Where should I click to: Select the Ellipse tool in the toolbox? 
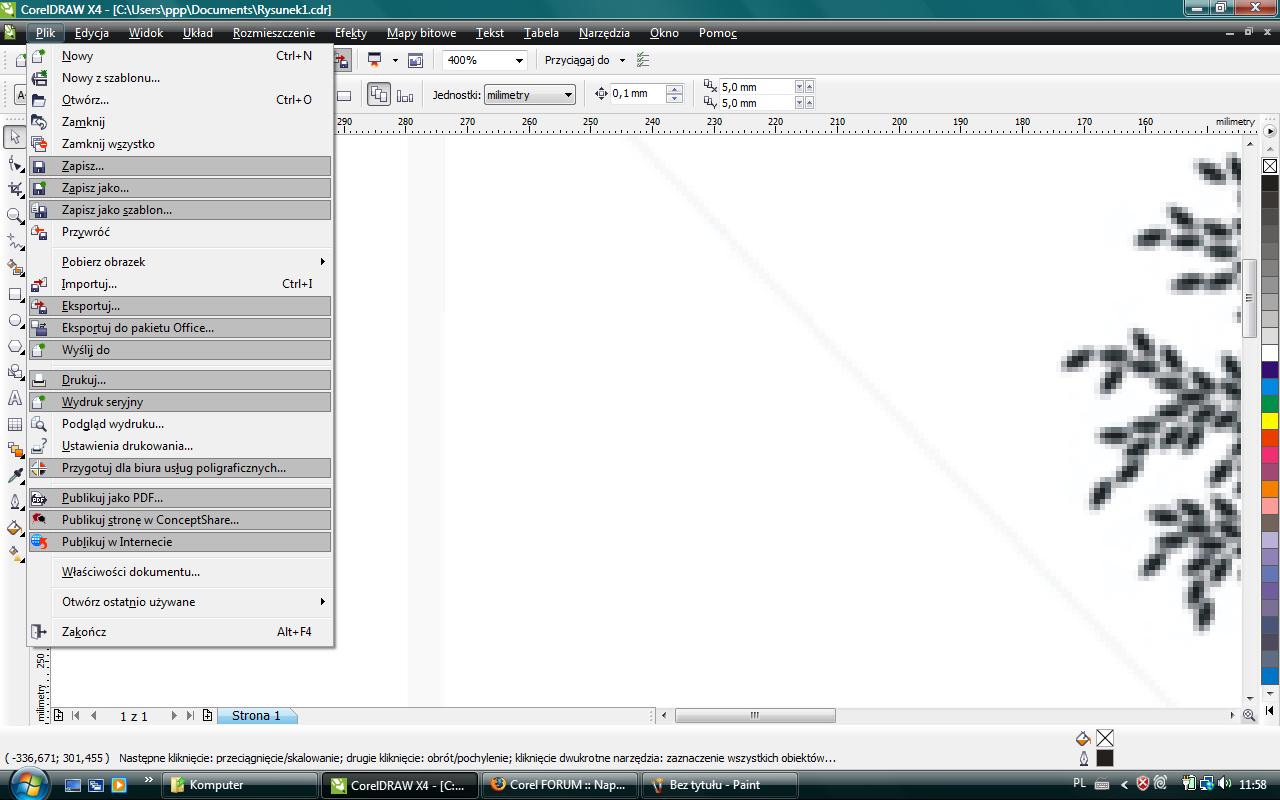14,320
